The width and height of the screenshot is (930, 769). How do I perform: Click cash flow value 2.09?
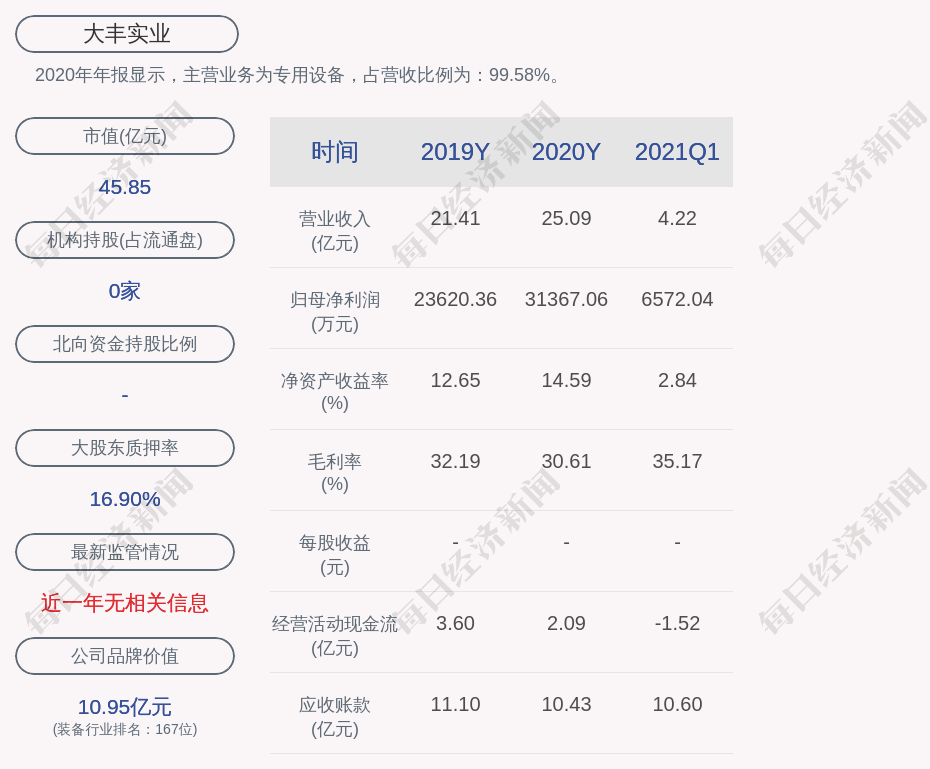(566, 623)
